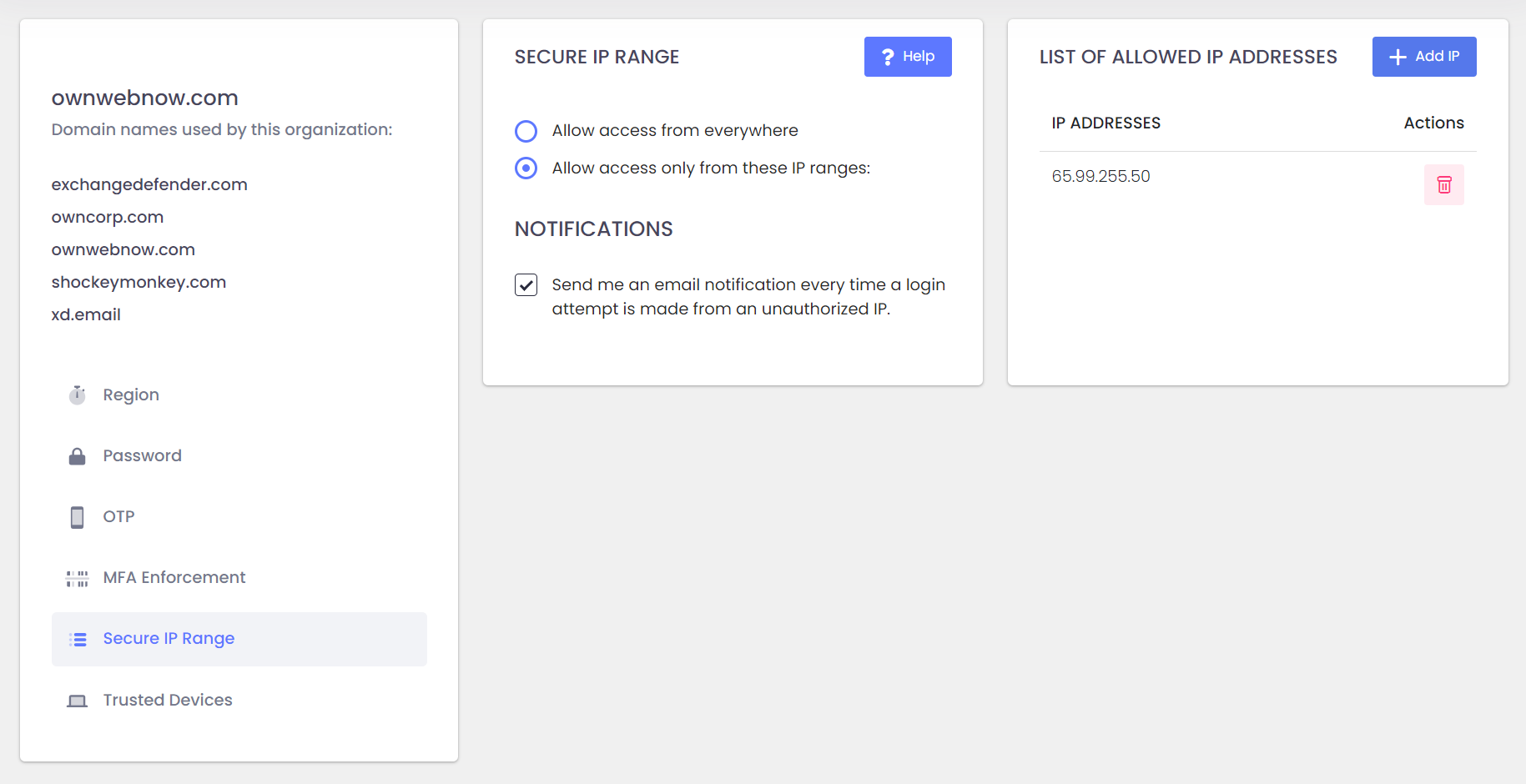Go to the Password settings

142,456
